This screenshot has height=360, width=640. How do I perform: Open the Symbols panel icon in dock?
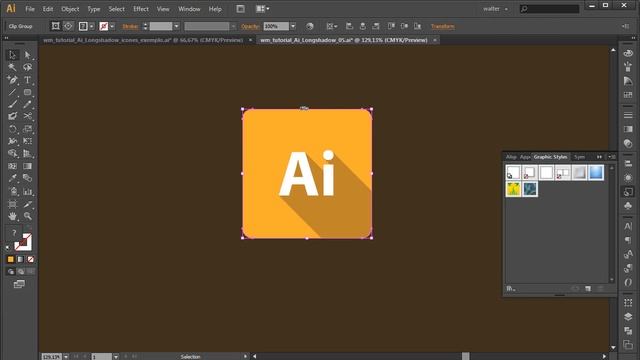tap(628, 205)
